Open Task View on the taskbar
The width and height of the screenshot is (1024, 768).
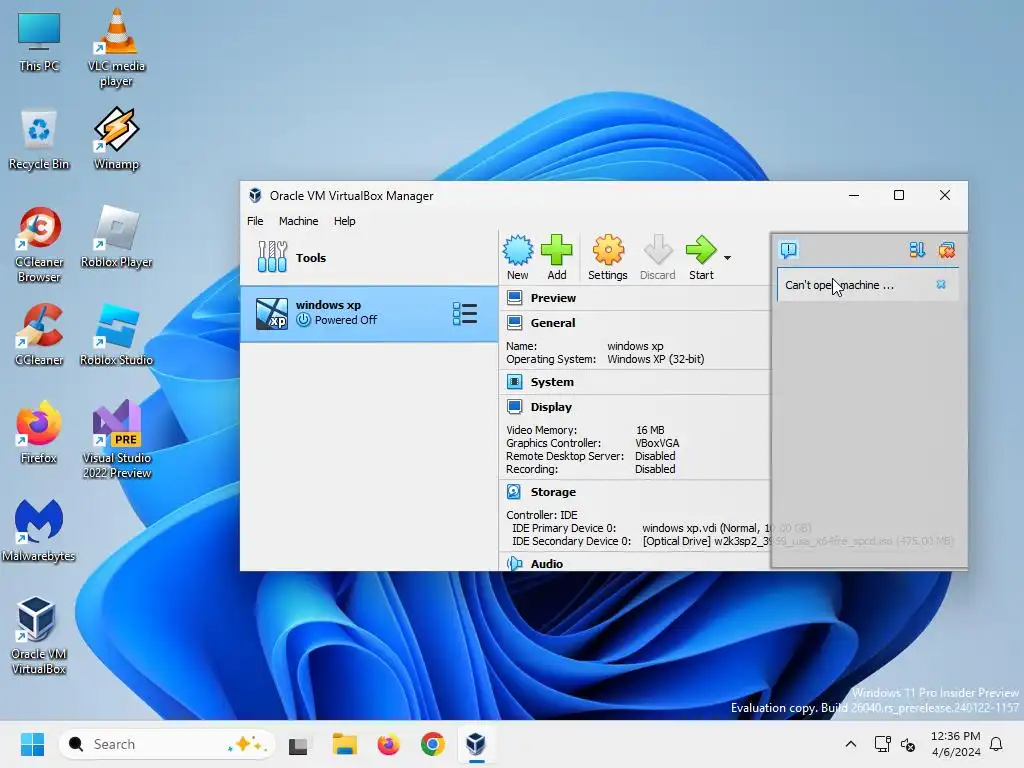[298, 744]
